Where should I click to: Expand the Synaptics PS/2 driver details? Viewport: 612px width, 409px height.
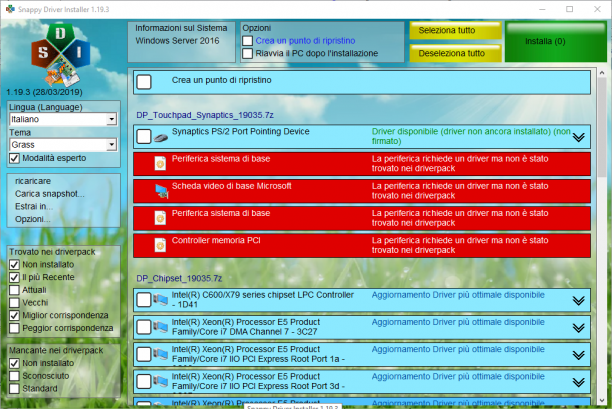click(578, 137)
